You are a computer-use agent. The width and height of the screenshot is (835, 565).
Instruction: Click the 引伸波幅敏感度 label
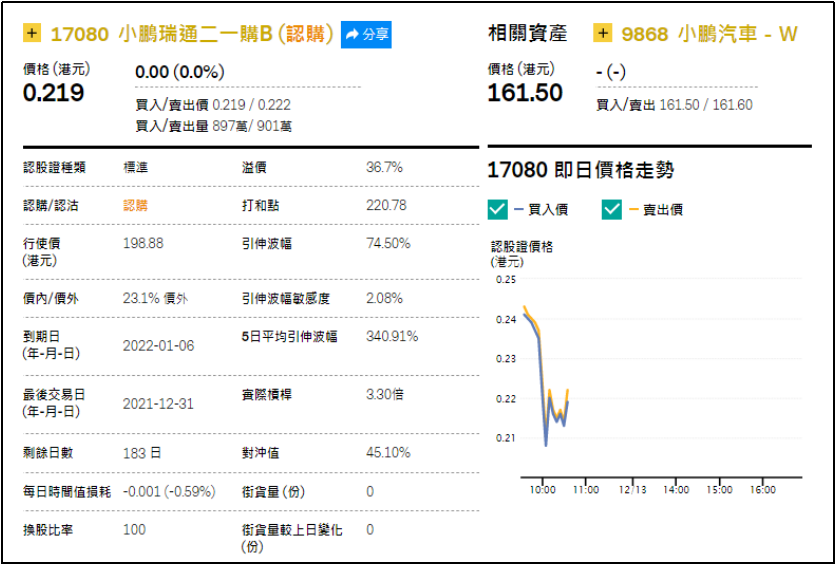285,298
